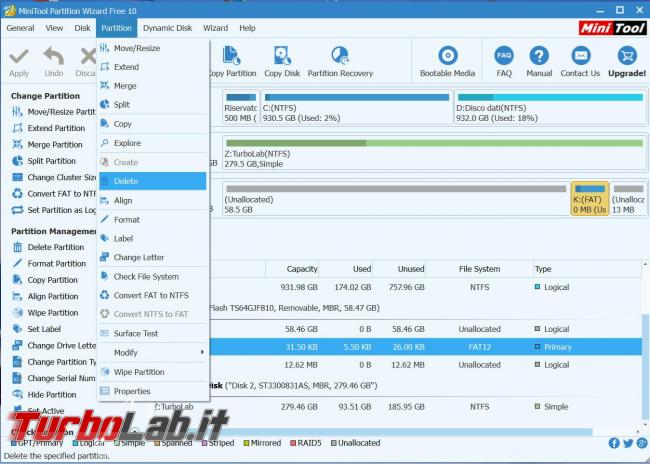Open Copy Partition from the toolbar

coord(232,62)
